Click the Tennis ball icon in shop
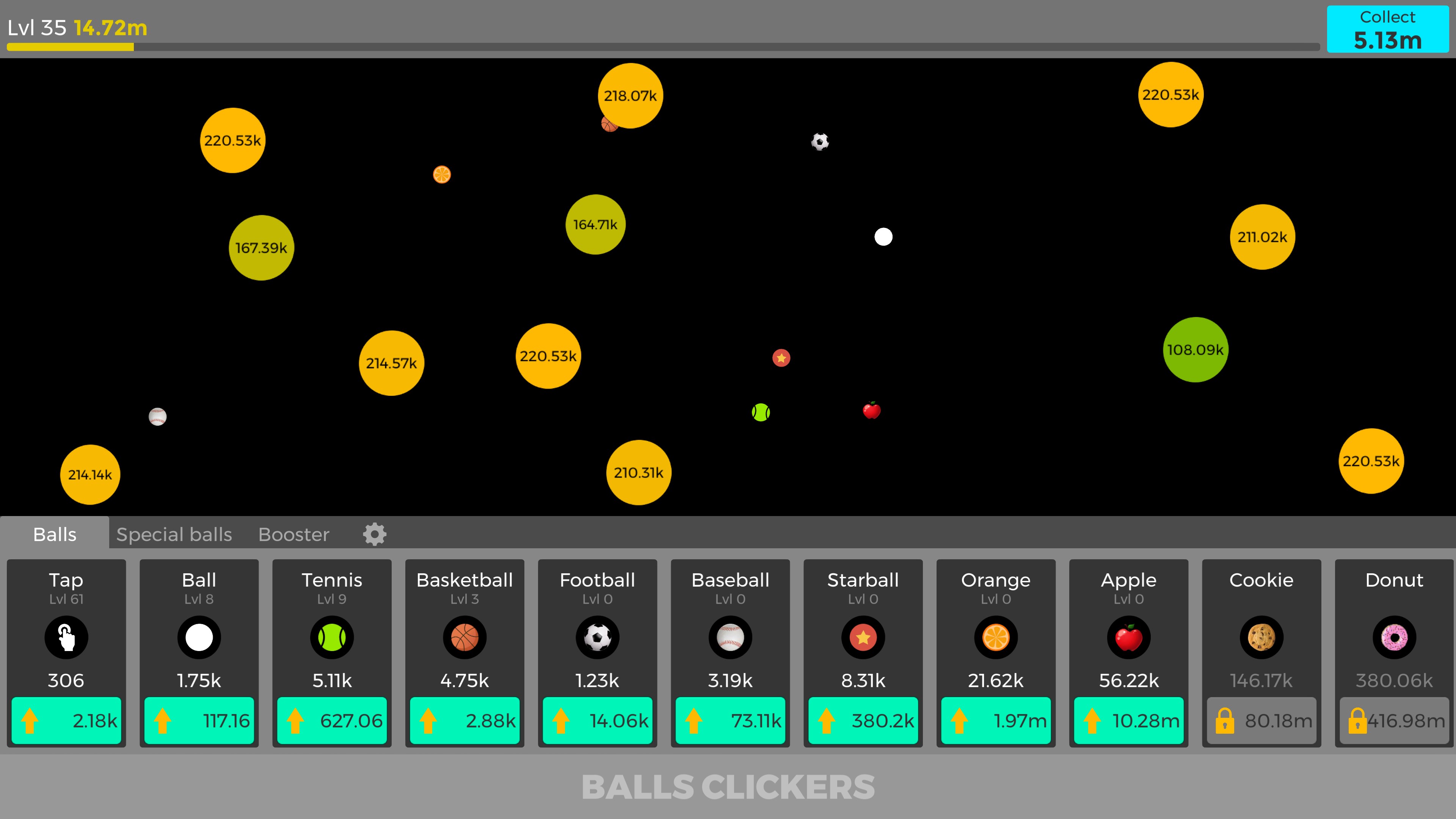This screenshot has height=819, width=1456. tap(332, 637)
